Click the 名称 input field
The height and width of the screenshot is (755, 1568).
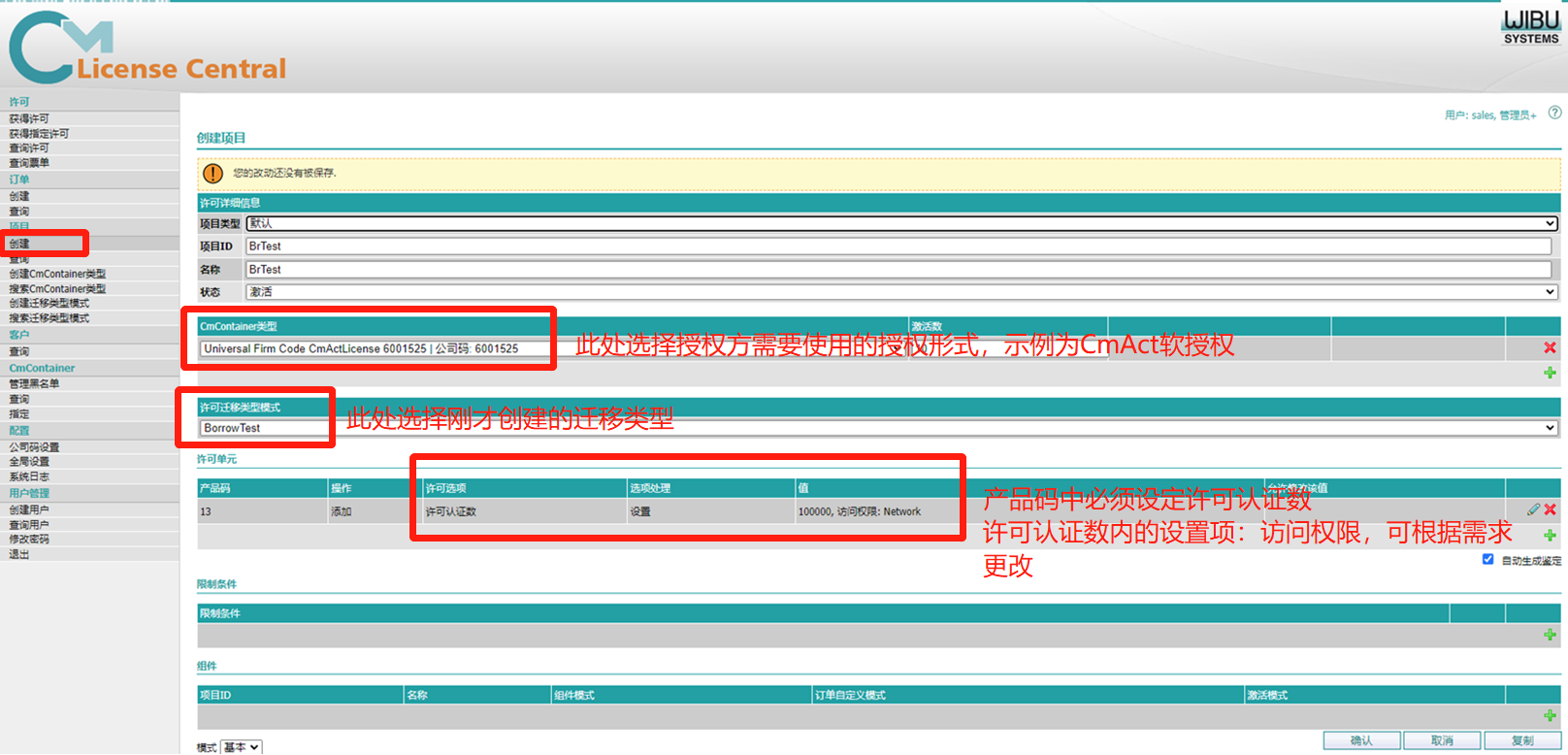[x=898, y=270]
